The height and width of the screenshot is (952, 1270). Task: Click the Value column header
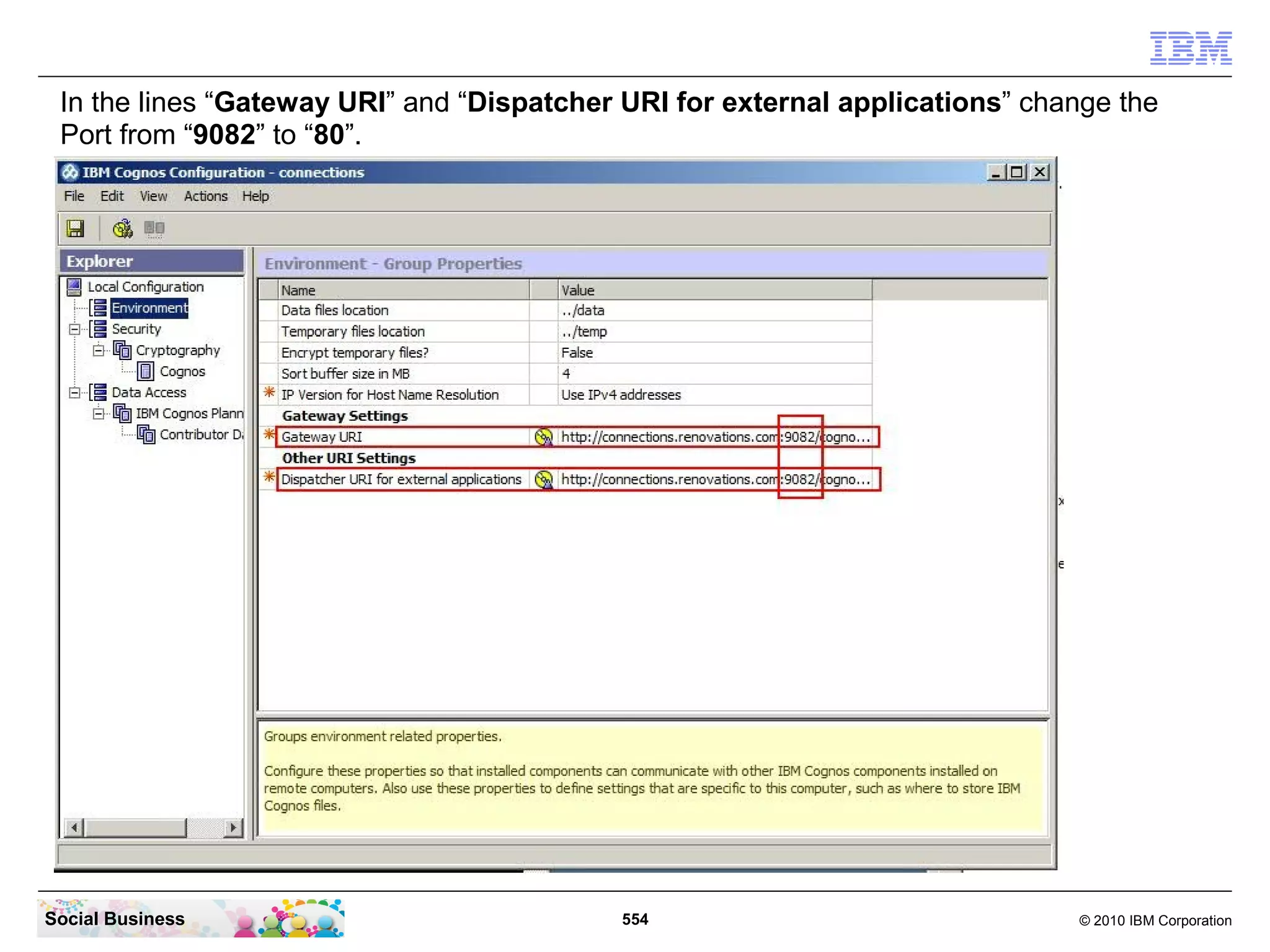point(715,290)
